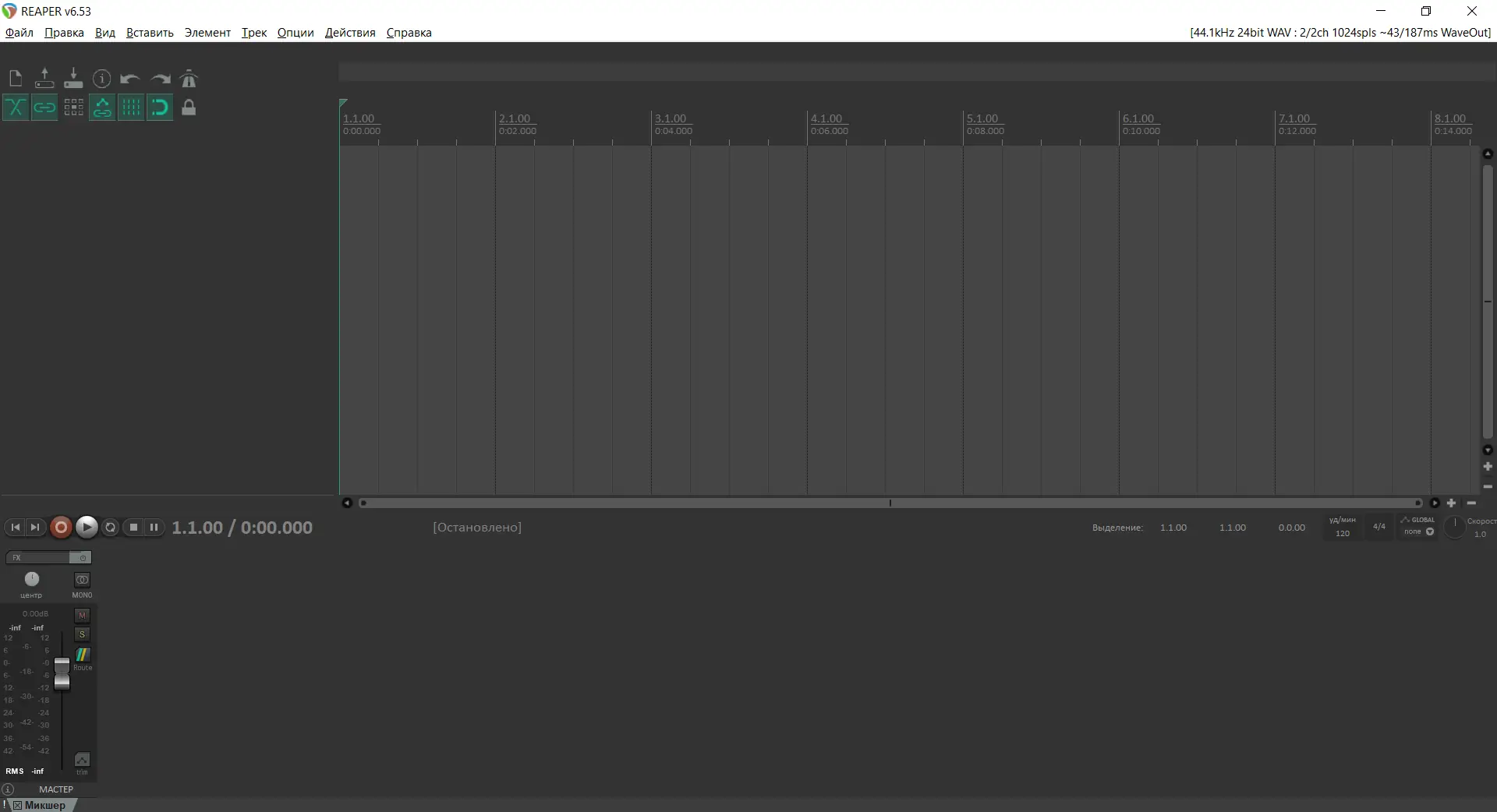Go to end of project button

coord(34,528)
